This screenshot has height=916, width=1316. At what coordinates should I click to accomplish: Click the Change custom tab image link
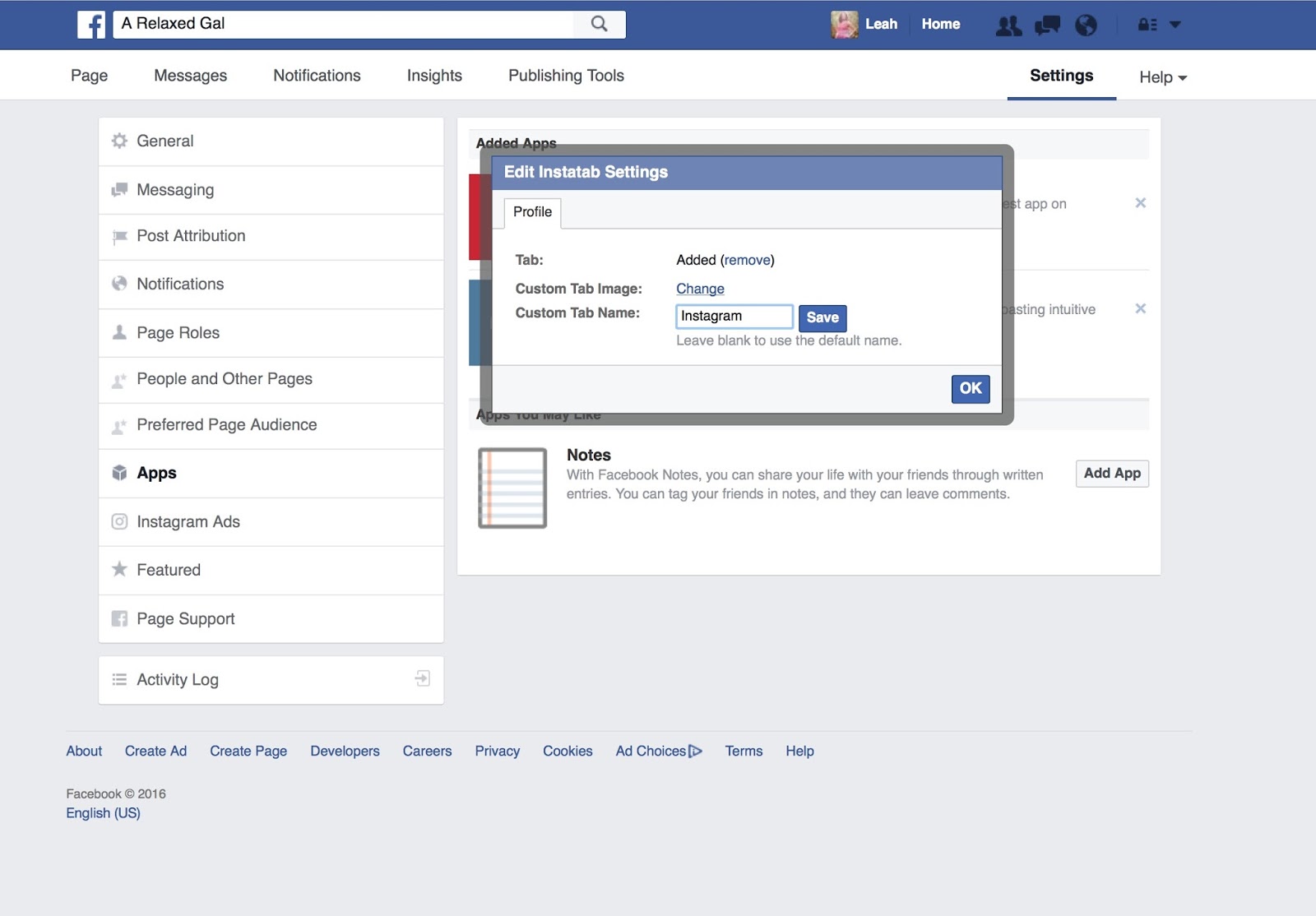click(700, 289)
